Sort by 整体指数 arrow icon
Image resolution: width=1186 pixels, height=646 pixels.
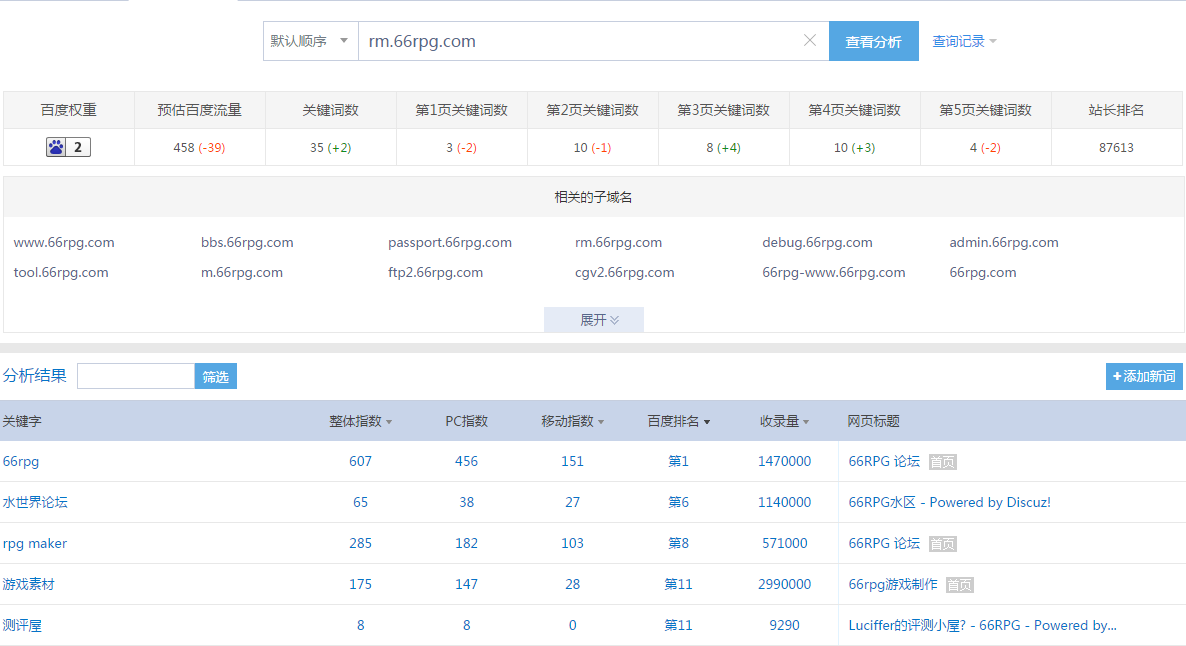coord(389,422)
